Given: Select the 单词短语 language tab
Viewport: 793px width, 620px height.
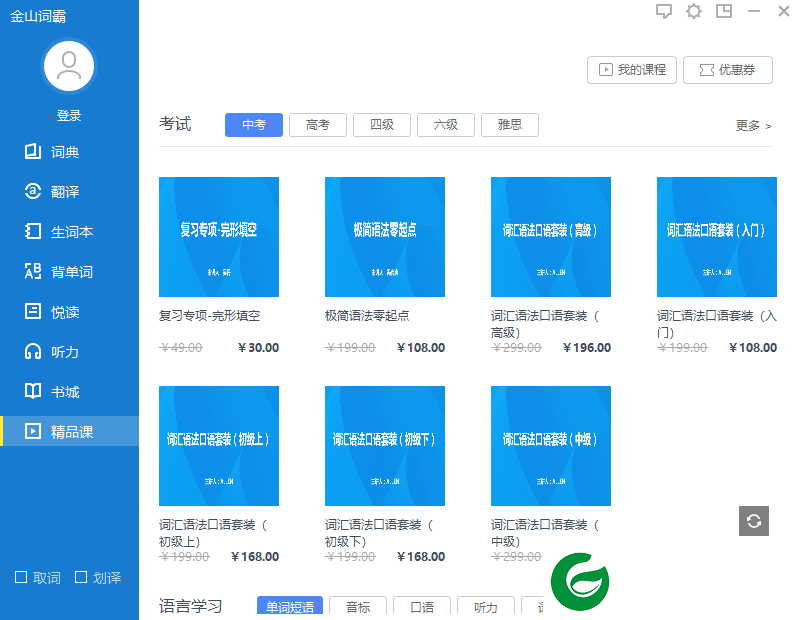Looking at the screenshot, I should click(x=290, y=605).
